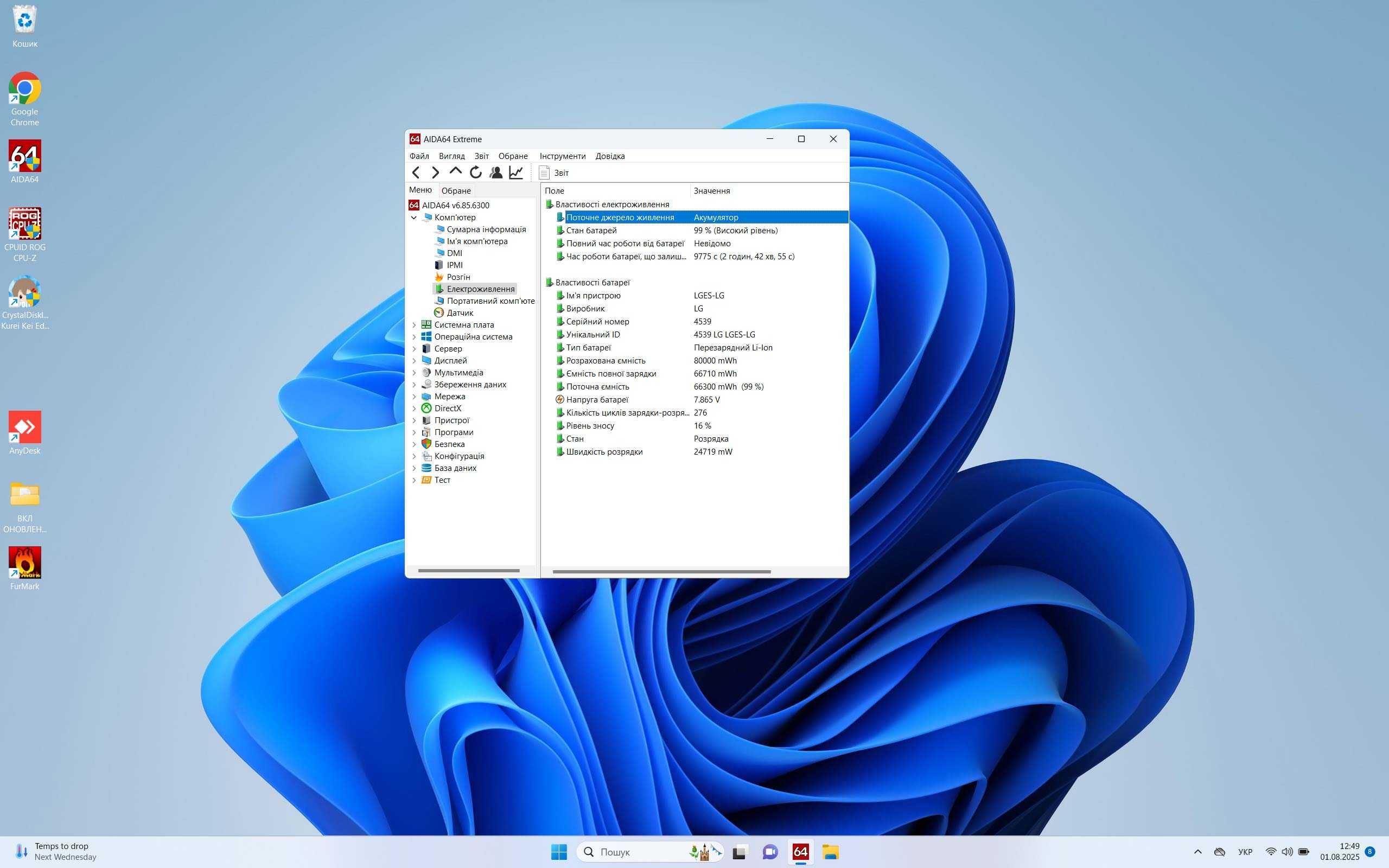Select the DMI tree item
The image size is (1389, 868).
point(449,253)
